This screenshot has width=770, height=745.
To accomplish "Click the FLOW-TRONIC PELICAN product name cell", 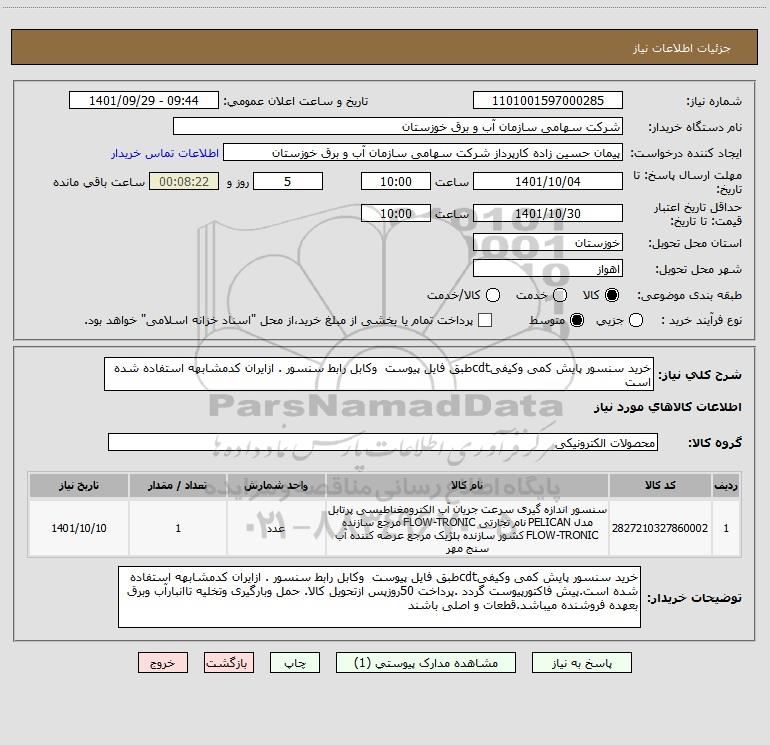I will (467, 528).
